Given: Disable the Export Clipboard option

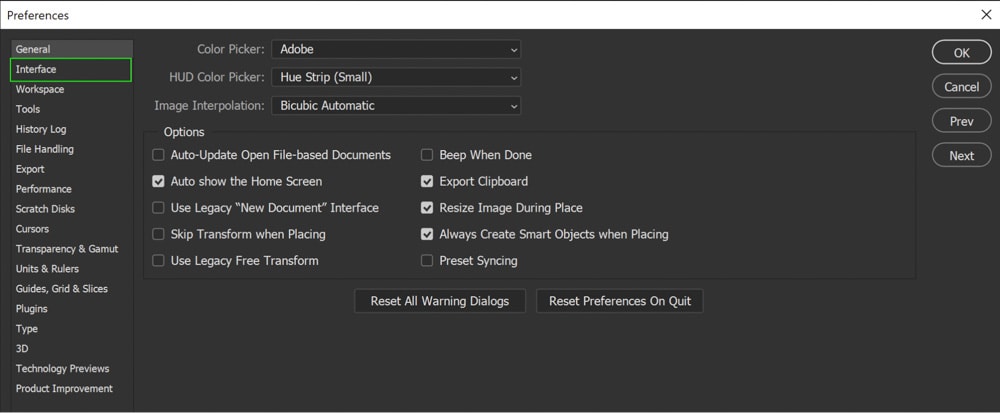Looking at the screenshot, I should pyautogui.click(x=427, y=182).
